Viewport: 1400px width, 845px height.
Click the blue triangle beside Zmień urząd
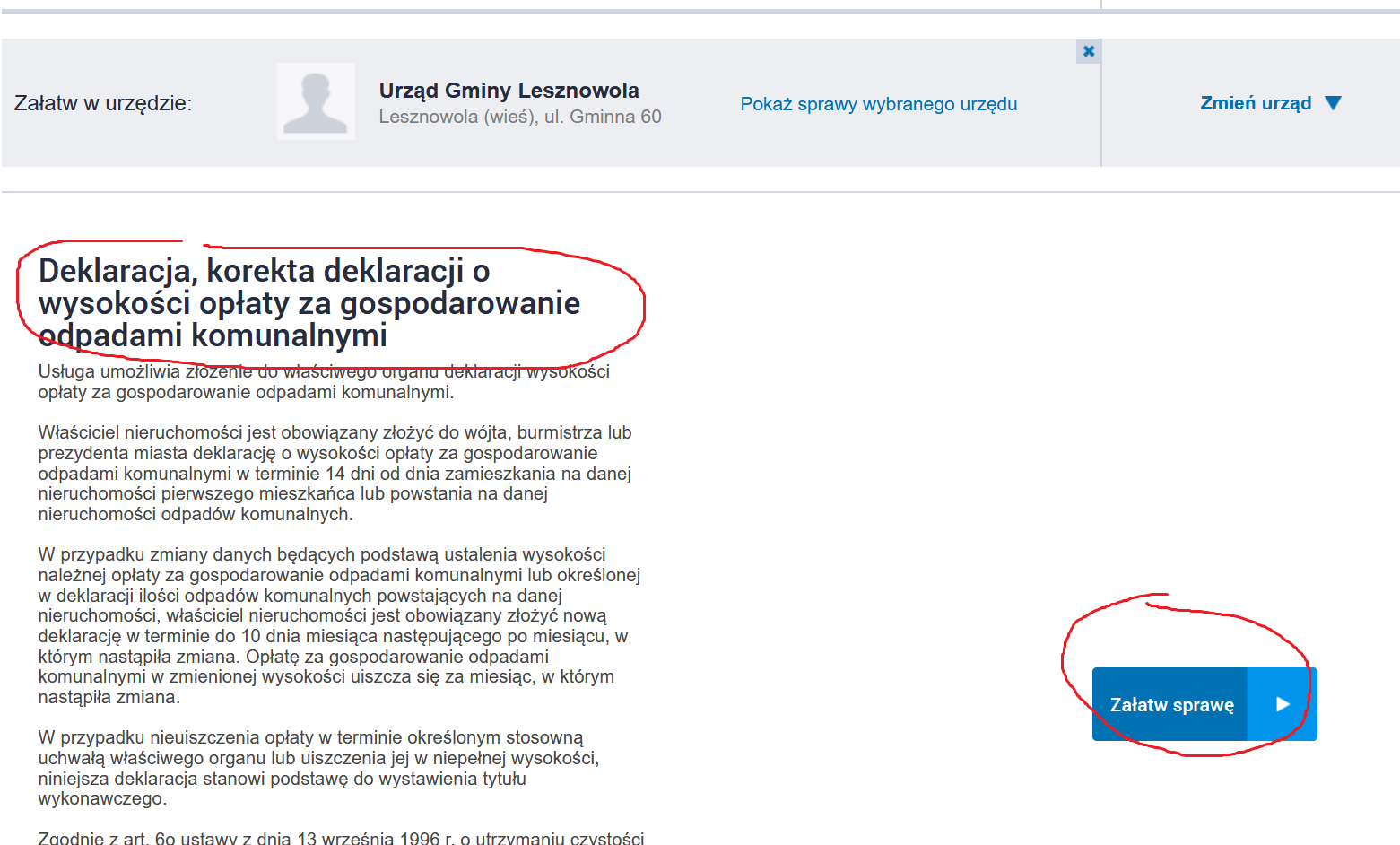(x=1333, y=103)
